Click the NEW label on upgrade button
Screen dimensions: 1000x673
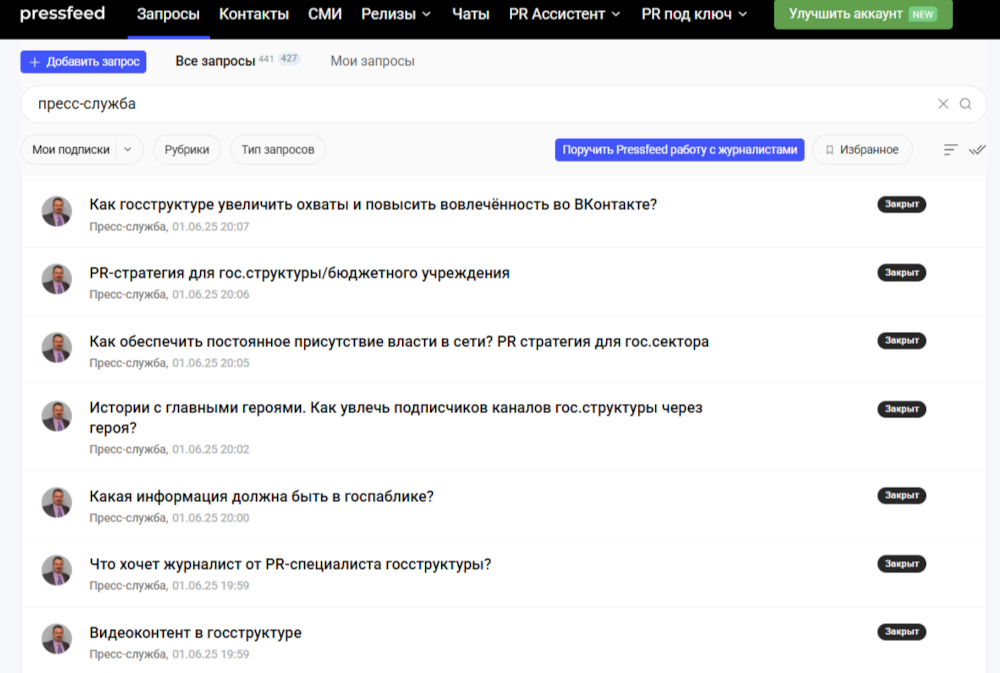(922, 14)
